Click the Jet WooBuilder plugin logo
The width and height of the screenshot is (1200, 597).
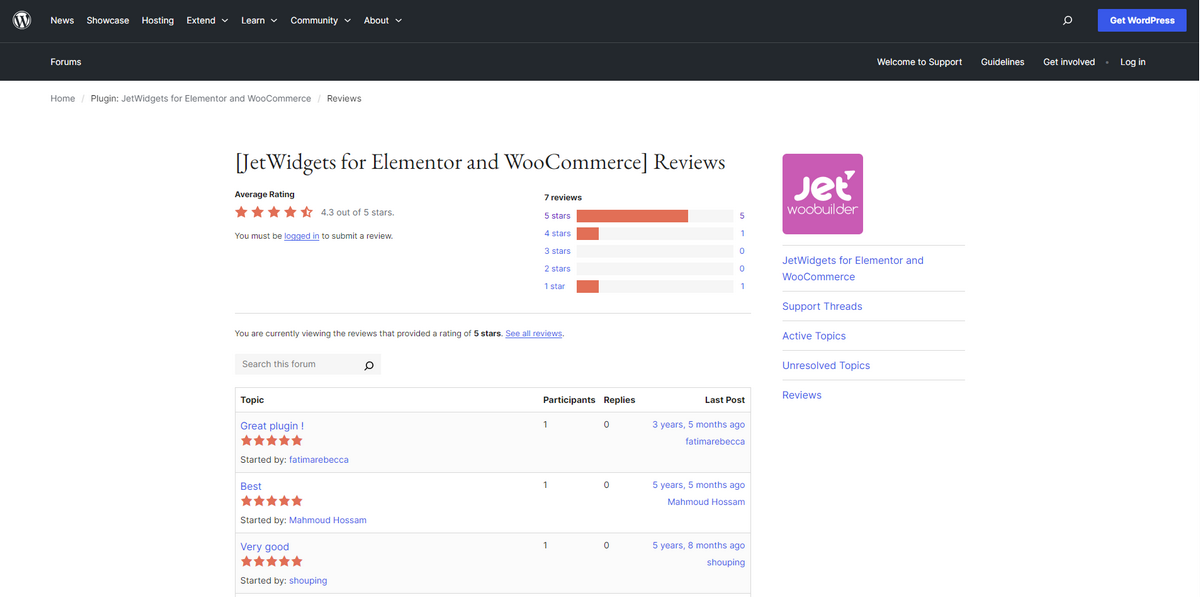click(822, 194)
